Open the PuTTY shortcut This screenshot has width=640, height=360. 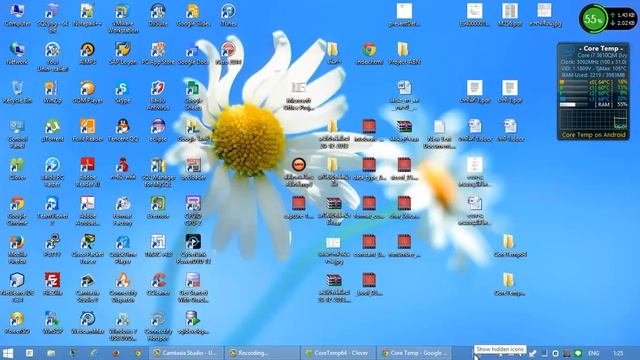(52, 246)
